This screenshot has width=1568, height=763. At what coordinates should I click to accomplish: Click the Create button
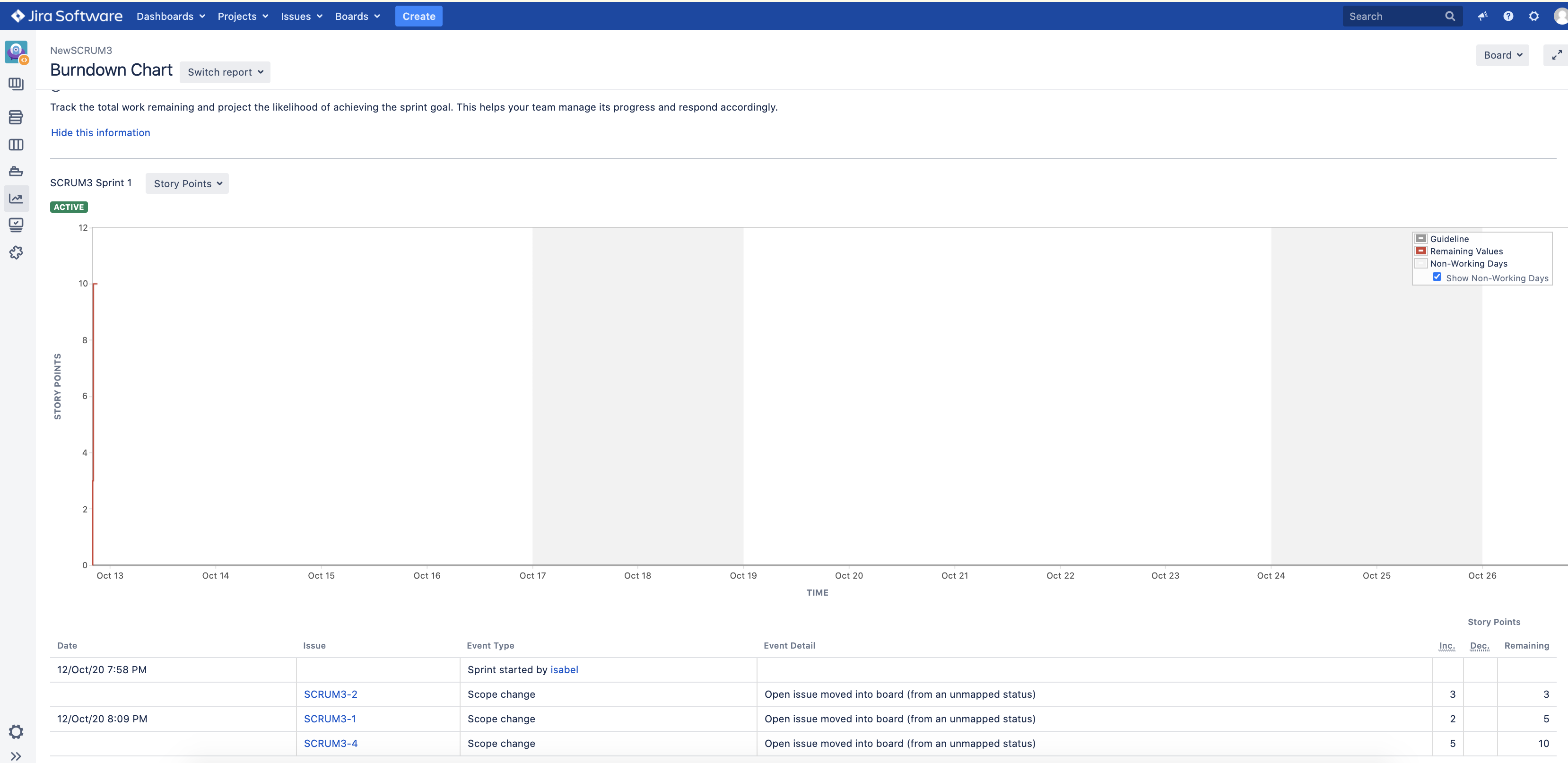point(418,17)
